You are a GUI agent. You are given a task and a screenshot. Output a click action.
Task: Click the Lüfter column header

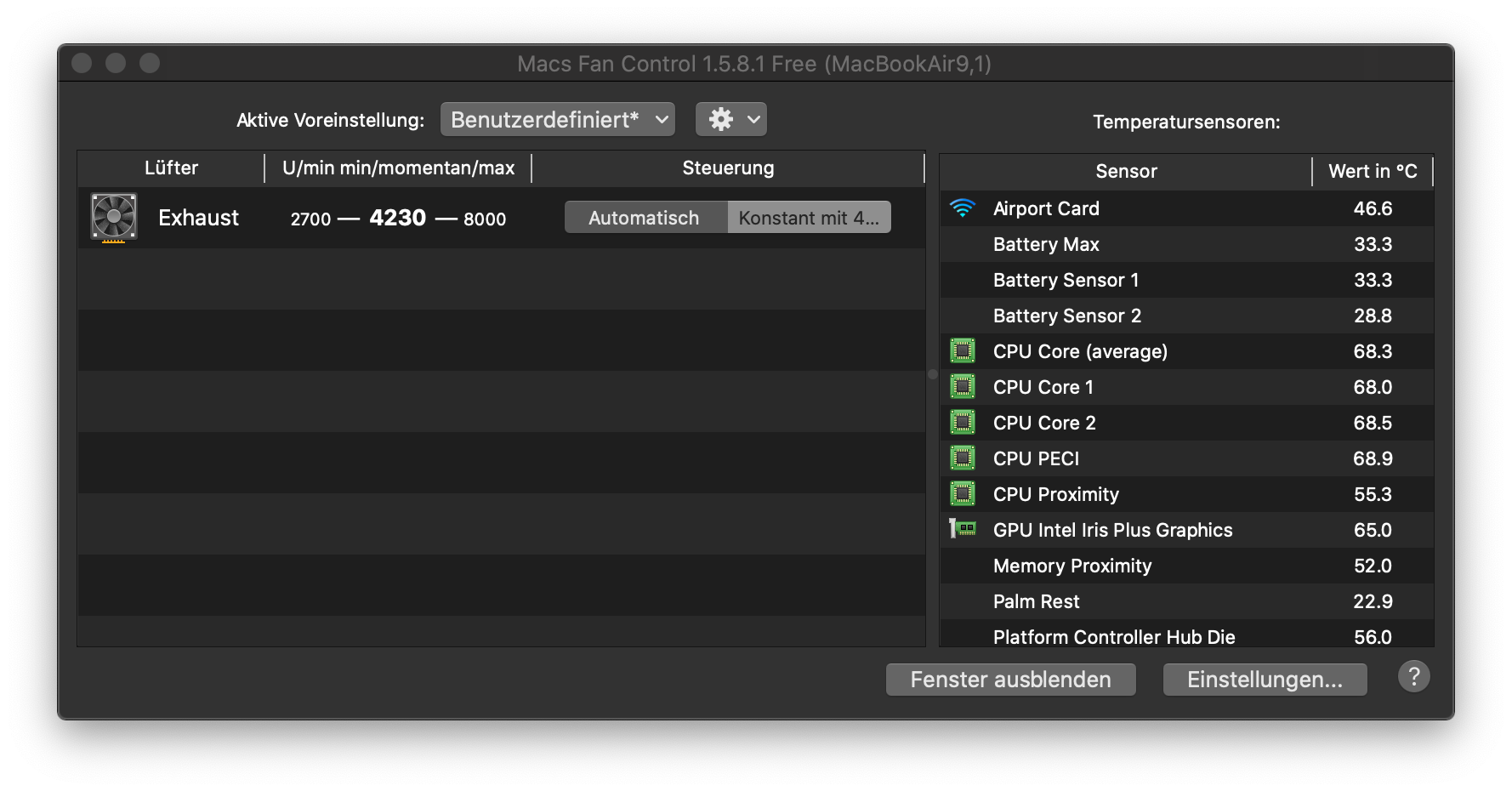[x=171, y=168]
